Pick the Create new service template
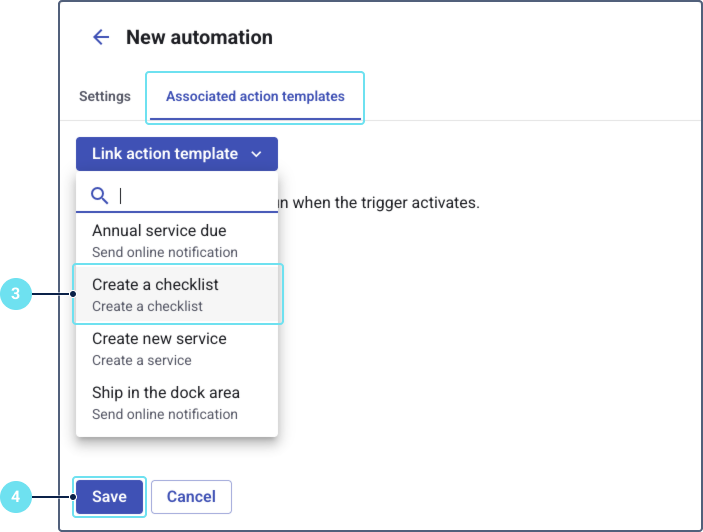Screen dimensions: 703x532 (159, 339)
